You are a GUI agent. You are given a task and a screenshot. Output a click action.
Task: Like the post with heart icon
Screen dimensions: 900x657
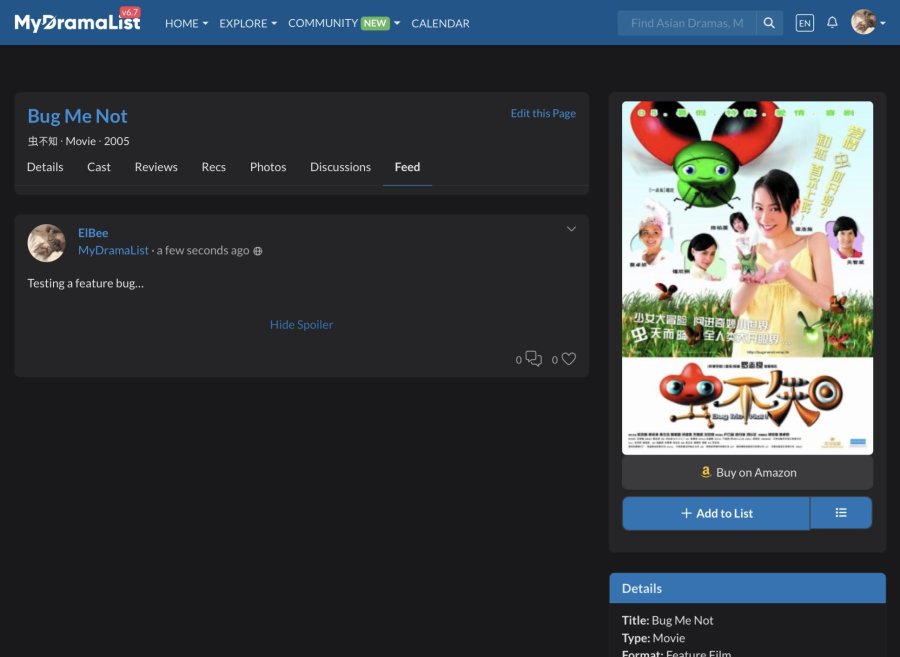[569, 359]
